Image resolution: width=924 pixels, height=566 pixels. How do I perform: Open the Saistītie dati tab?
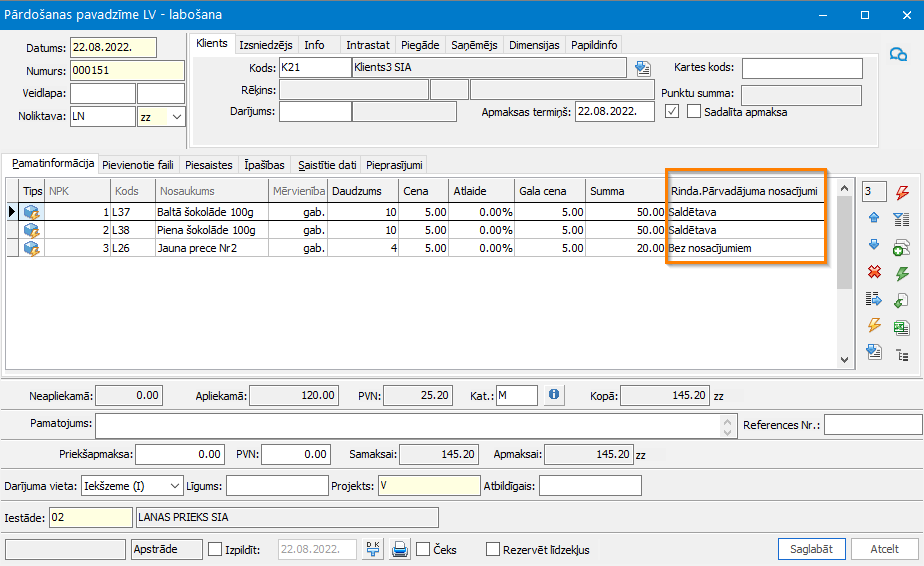pos(327,164)
